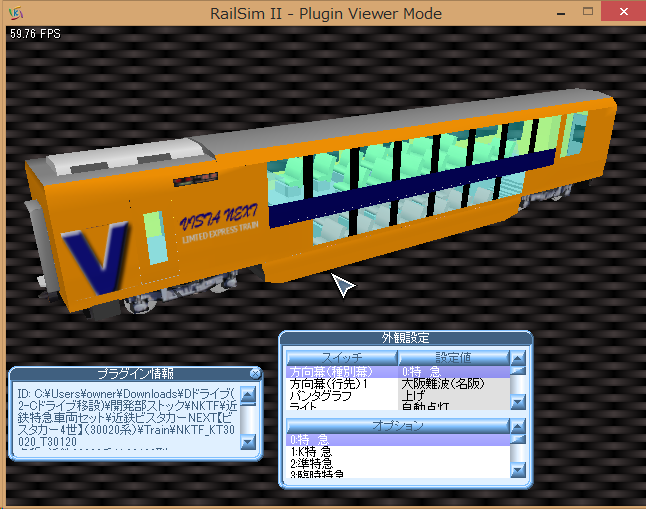Click scroll-down arrow of switch list
This screenshot has height=509, width=646.
(518, 402)
